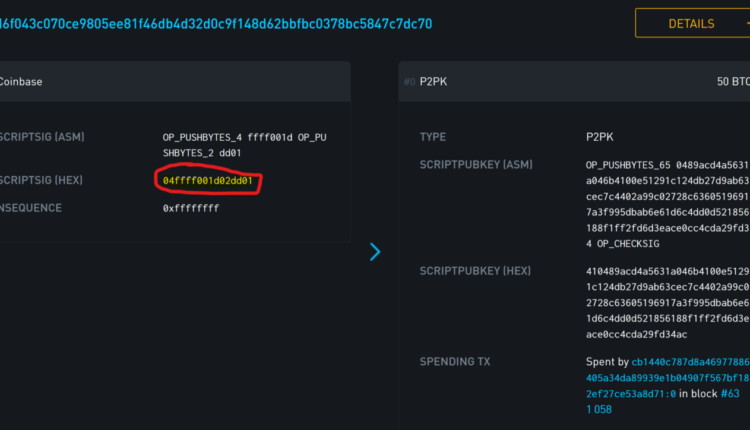Click the circled ScriptSig hex value

pos(208,181)
